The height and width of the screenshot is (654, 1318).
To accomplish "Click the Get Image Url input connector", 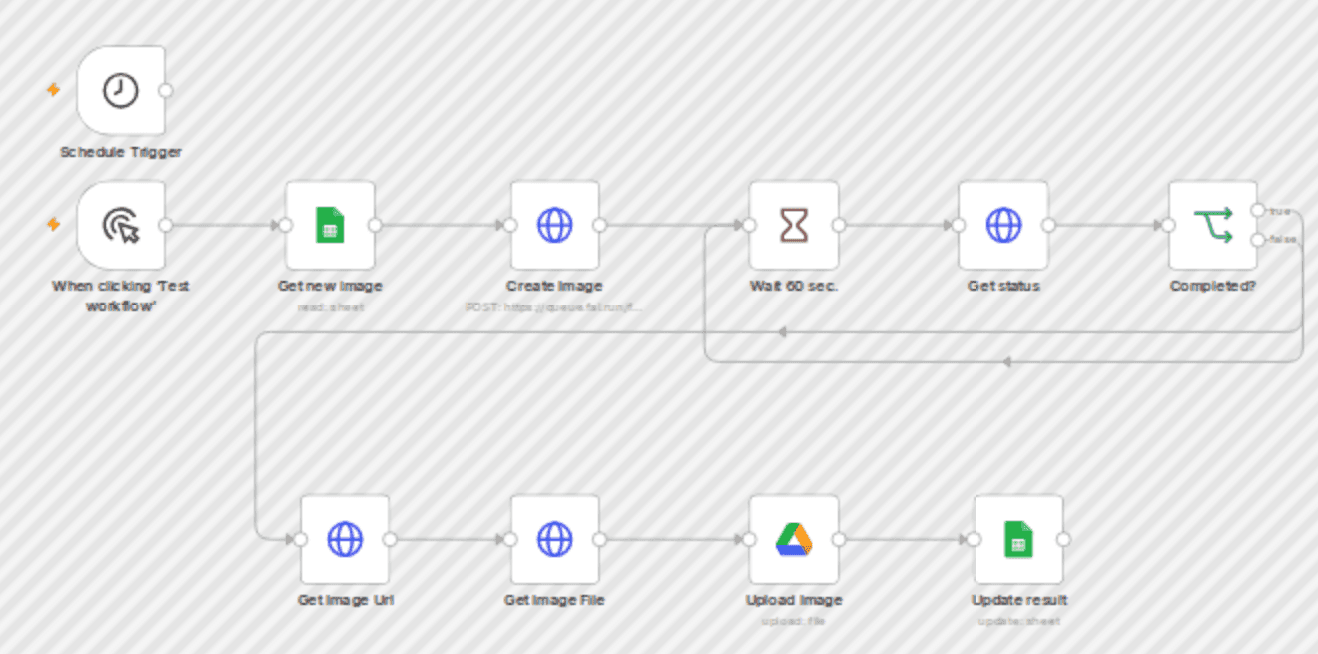I will tap(301, 539).
